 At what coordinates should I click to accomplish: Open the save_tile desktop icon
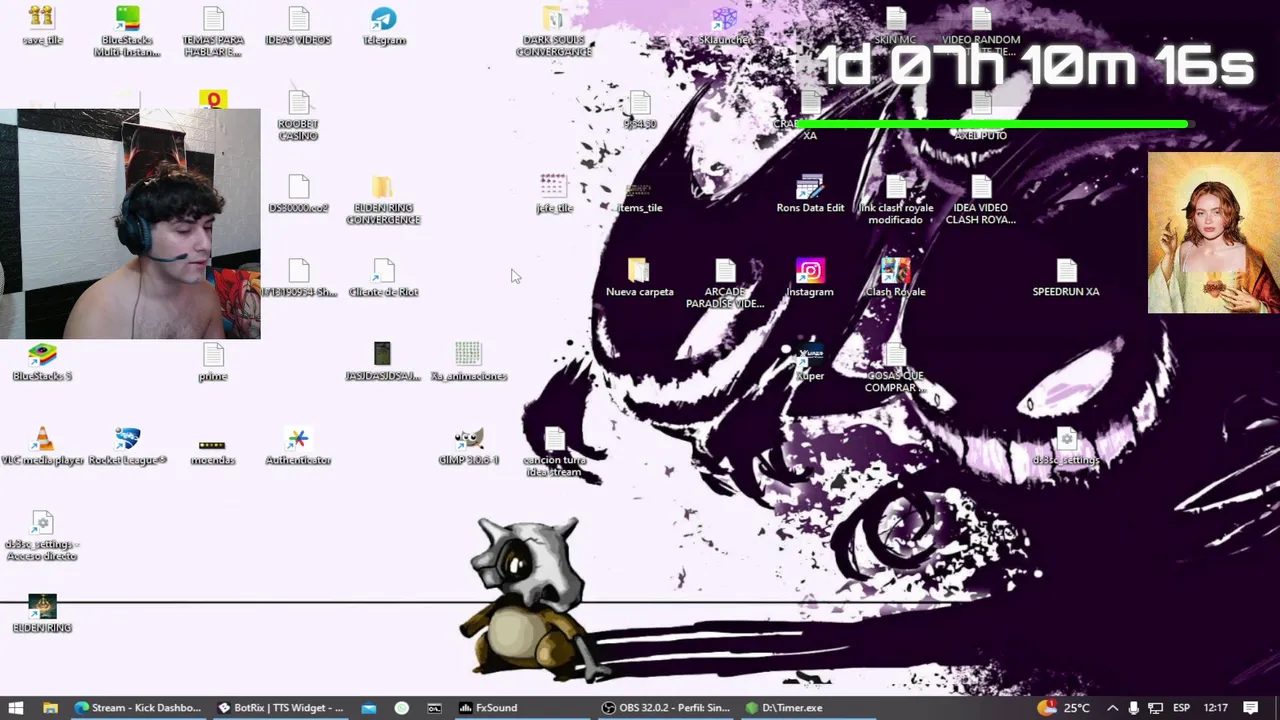point(42,26)
